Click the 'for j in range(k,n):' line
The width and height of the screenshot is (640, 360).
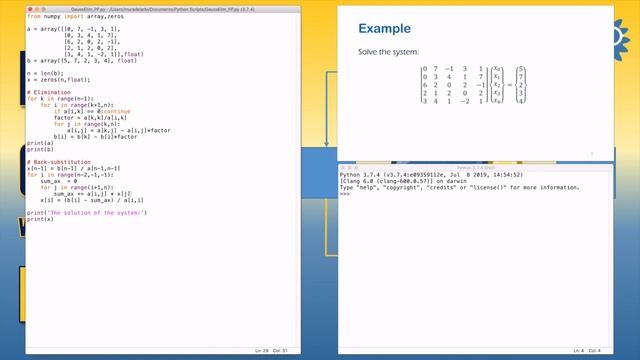pyautogui.click(x=87, y=124)
